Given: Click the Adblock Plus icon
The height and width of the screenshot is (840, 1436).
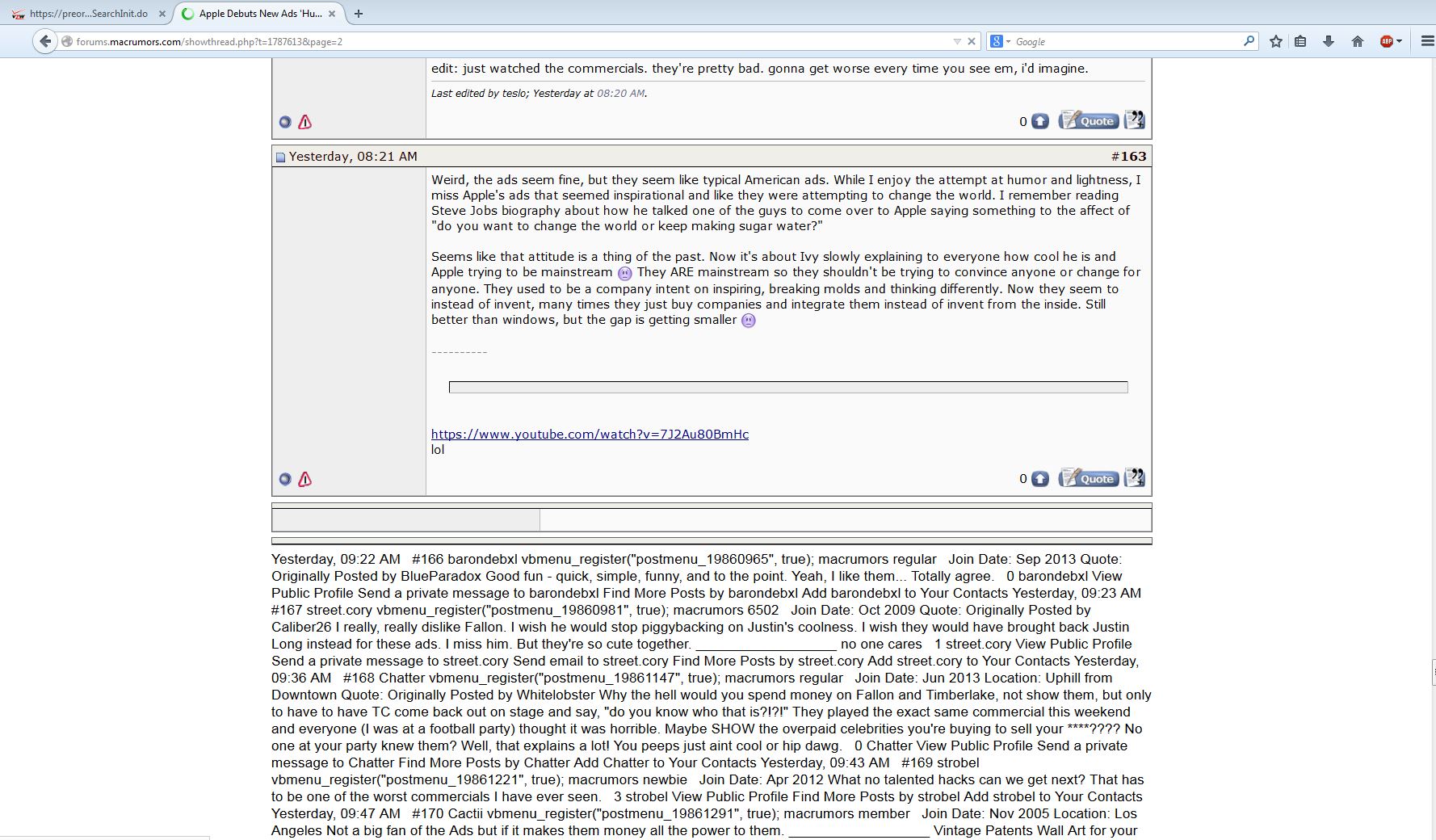Looking at the screenshot, I should (1387, 41).
